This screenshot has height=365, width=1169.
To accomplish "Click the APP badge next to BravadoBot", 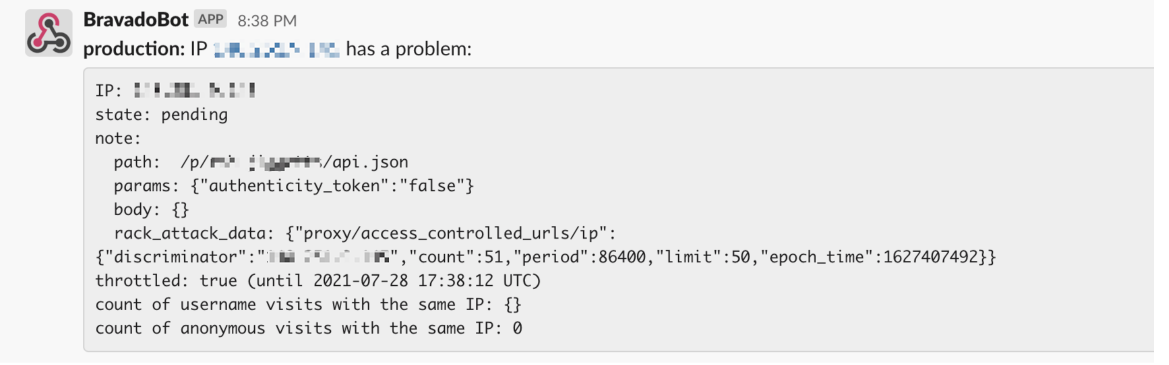I will tap(210, 19).
